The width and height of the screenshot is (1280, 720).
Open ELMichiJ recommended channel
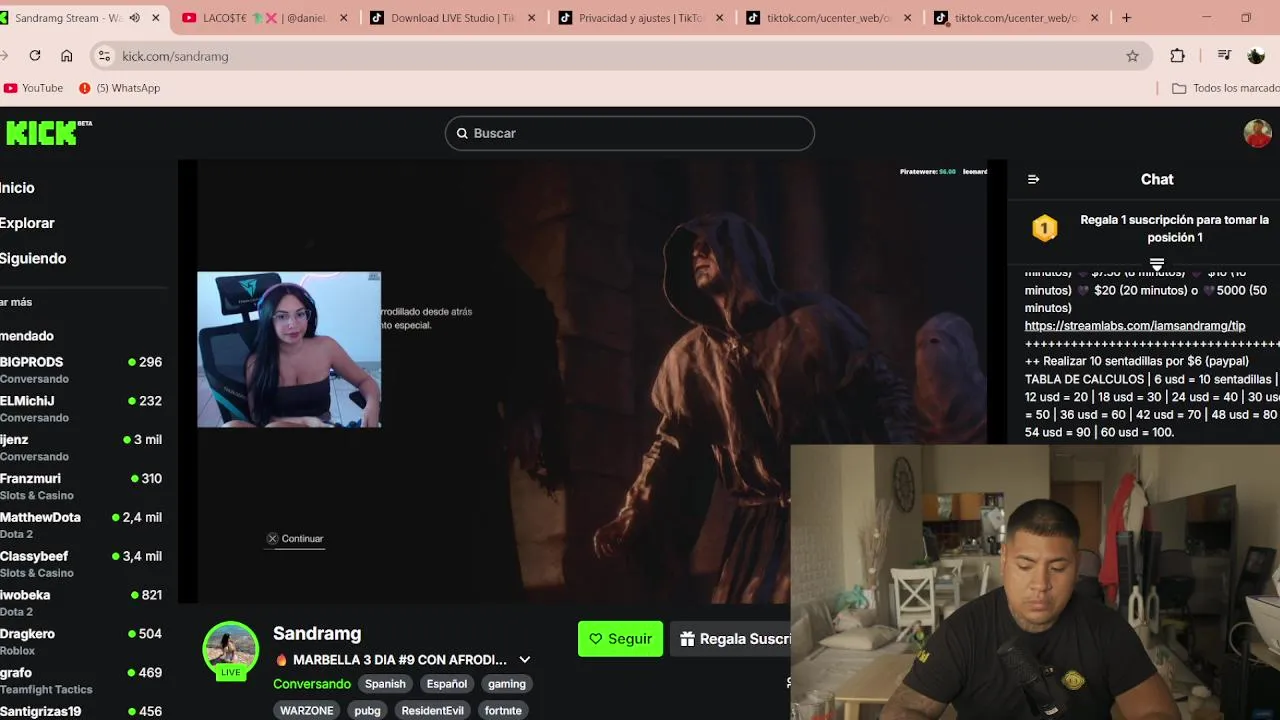pos(81,408)
